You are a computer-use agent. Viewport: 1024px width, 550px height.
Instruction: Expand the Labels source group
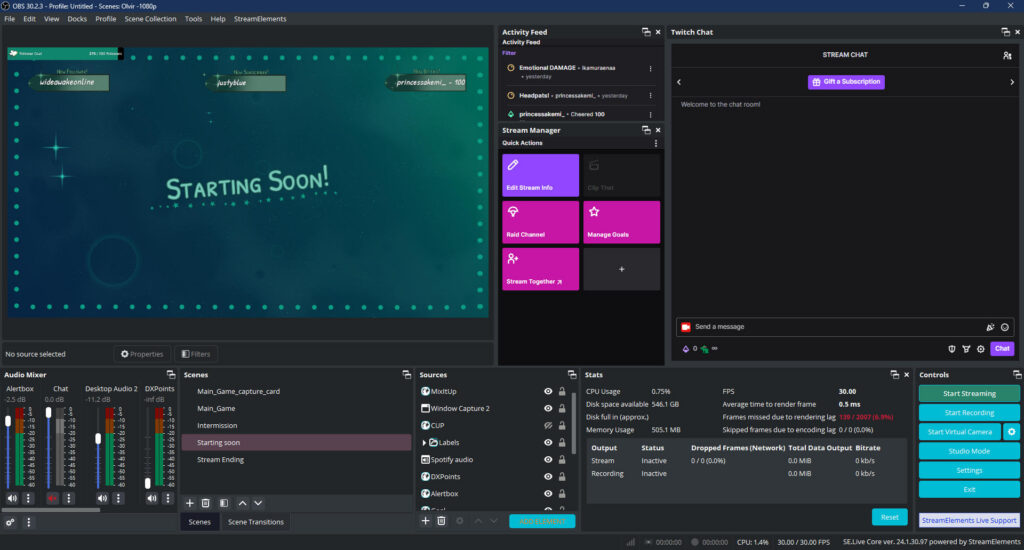pyautogui.click(x=424, y=443)
